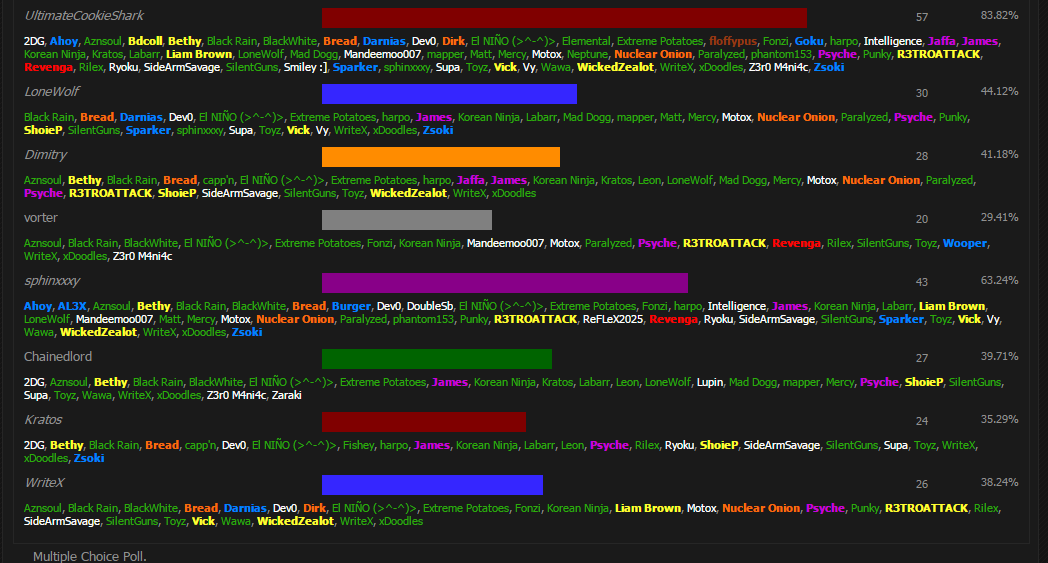Click voter Dirk in the WriteX list

[x=314, y=508]
